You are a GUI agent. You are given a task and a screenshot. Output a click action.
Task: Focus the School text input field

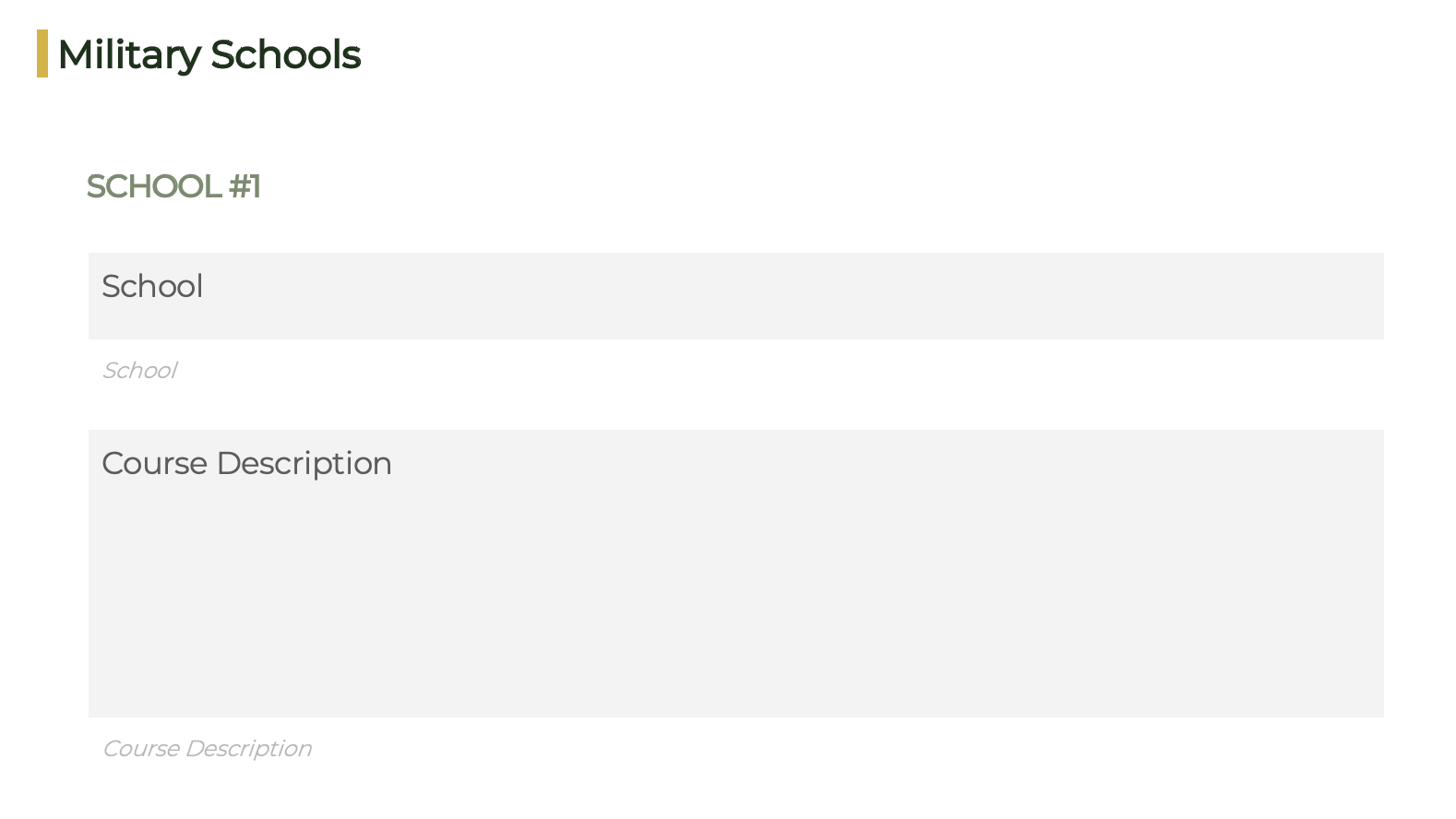[735, 296]
